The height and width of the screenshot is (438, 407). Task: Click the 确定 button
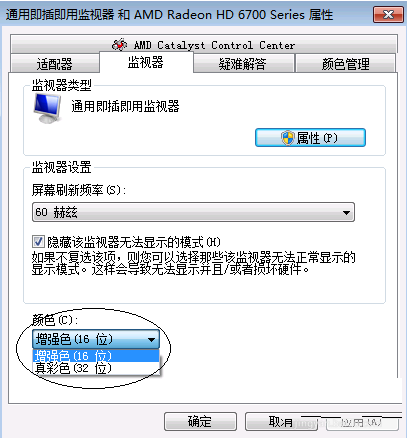coord(200,422)
